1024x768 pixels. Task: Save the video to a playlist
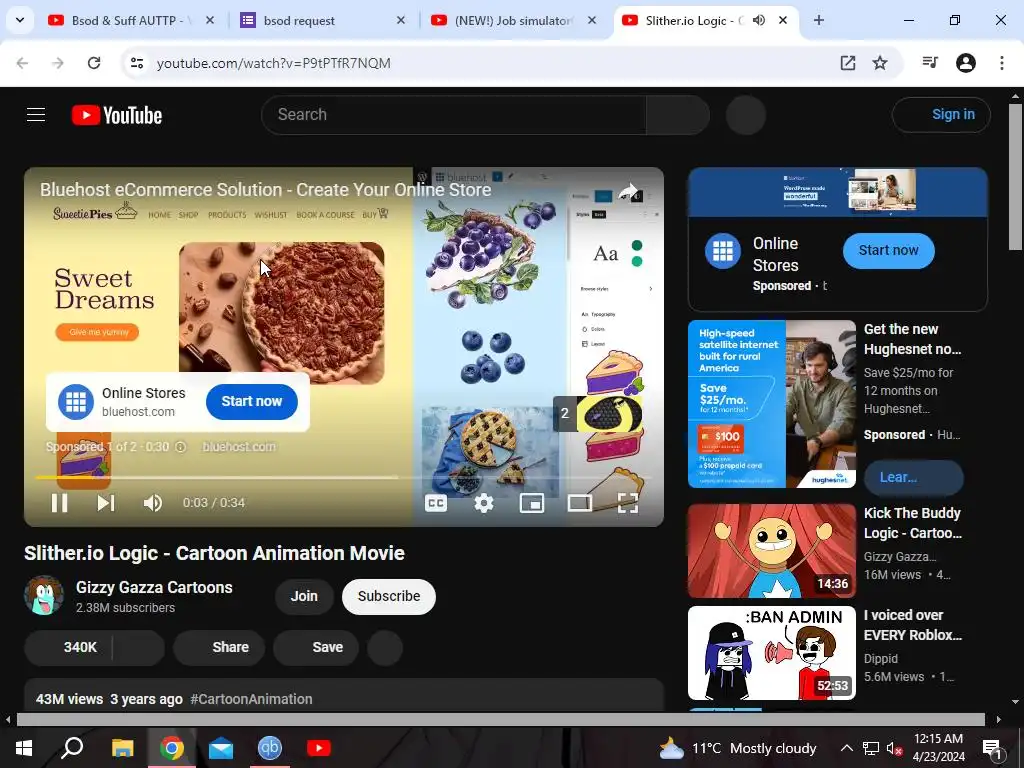pyautogui.click(x=316, y=647)
